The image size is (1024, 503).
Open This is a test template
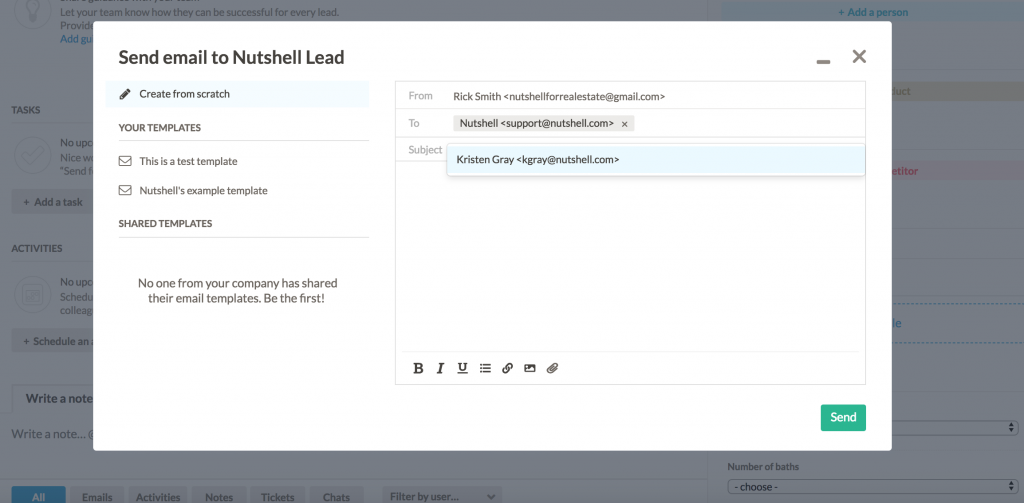[188, 161]
